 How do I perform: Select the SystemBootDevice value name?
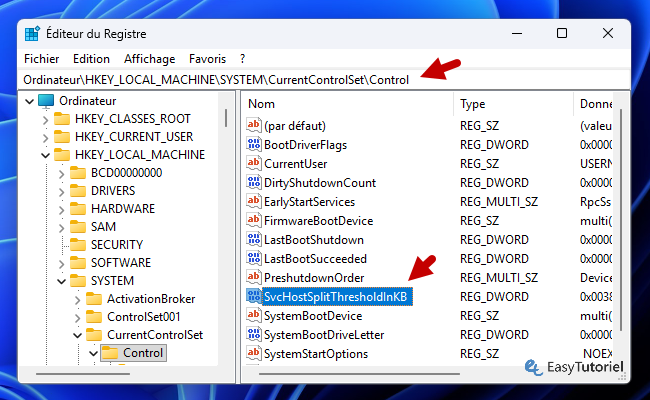(313, 316)
